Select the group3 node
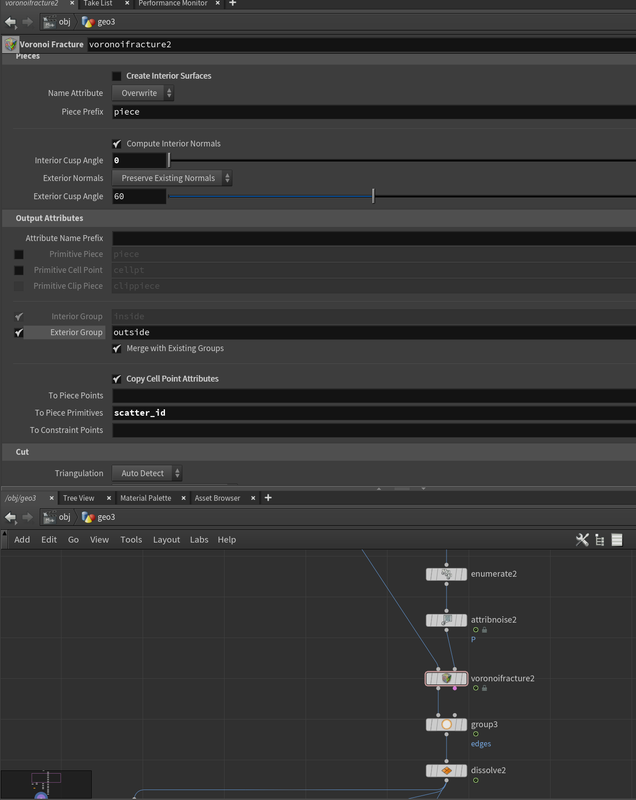 click(446, 724)
